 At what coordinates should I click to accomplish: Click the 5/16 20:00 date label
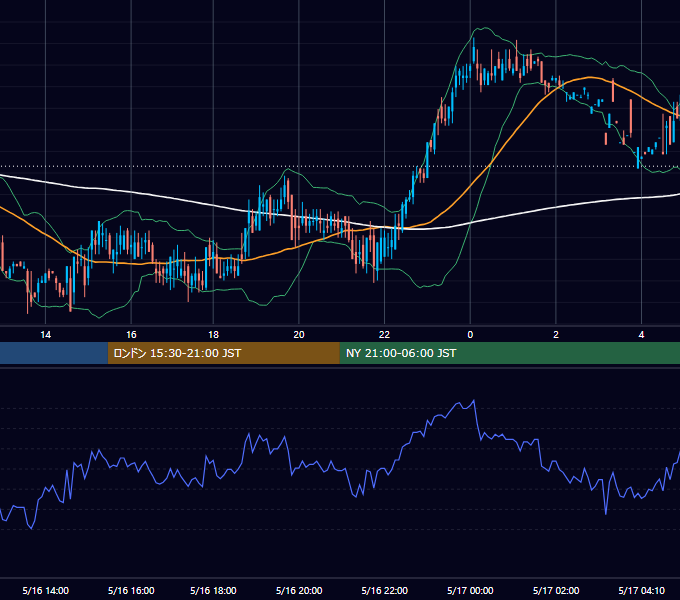click(299, 590)
